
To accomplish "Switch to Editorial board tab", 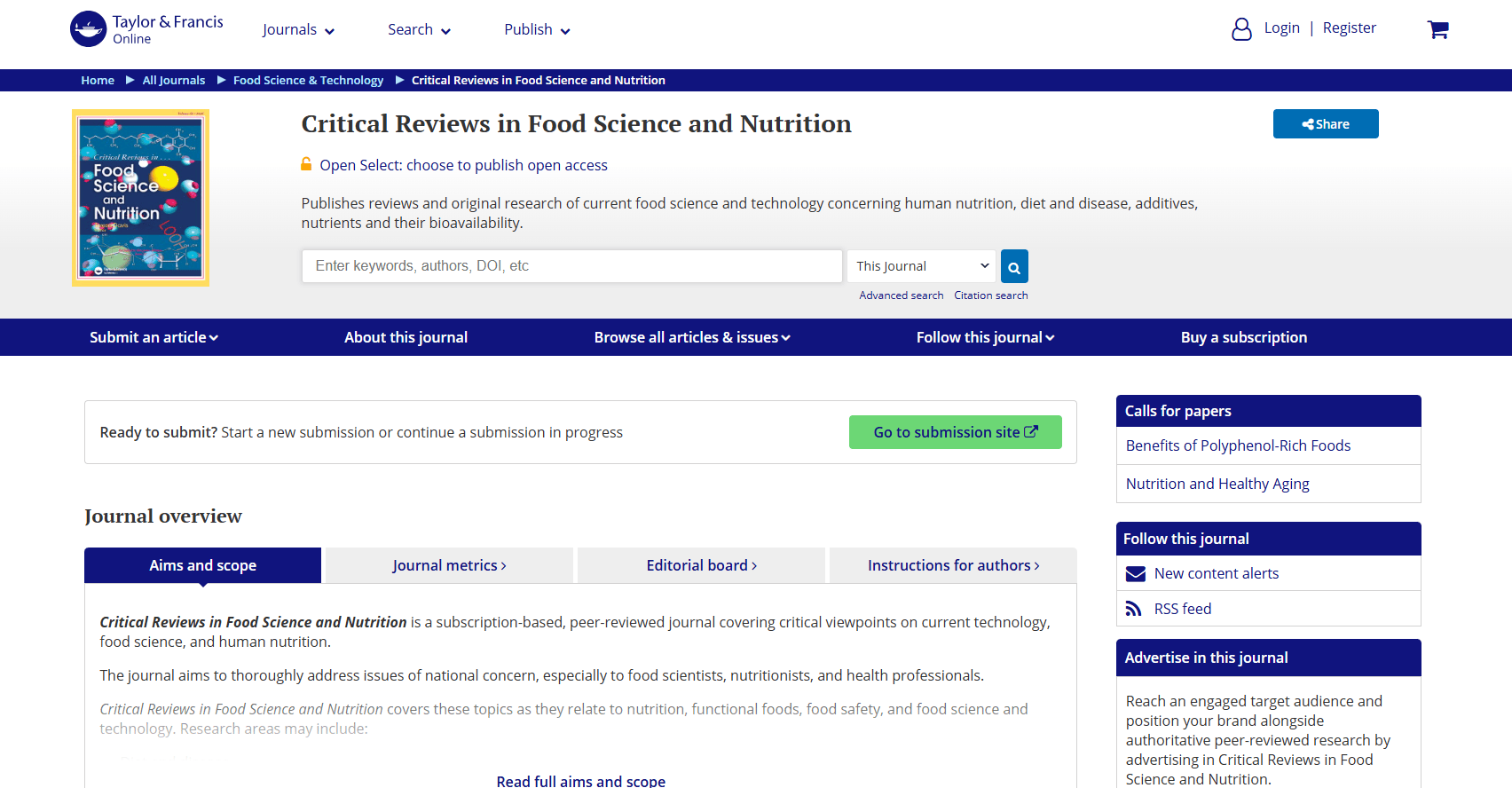I will coord(701,565).
